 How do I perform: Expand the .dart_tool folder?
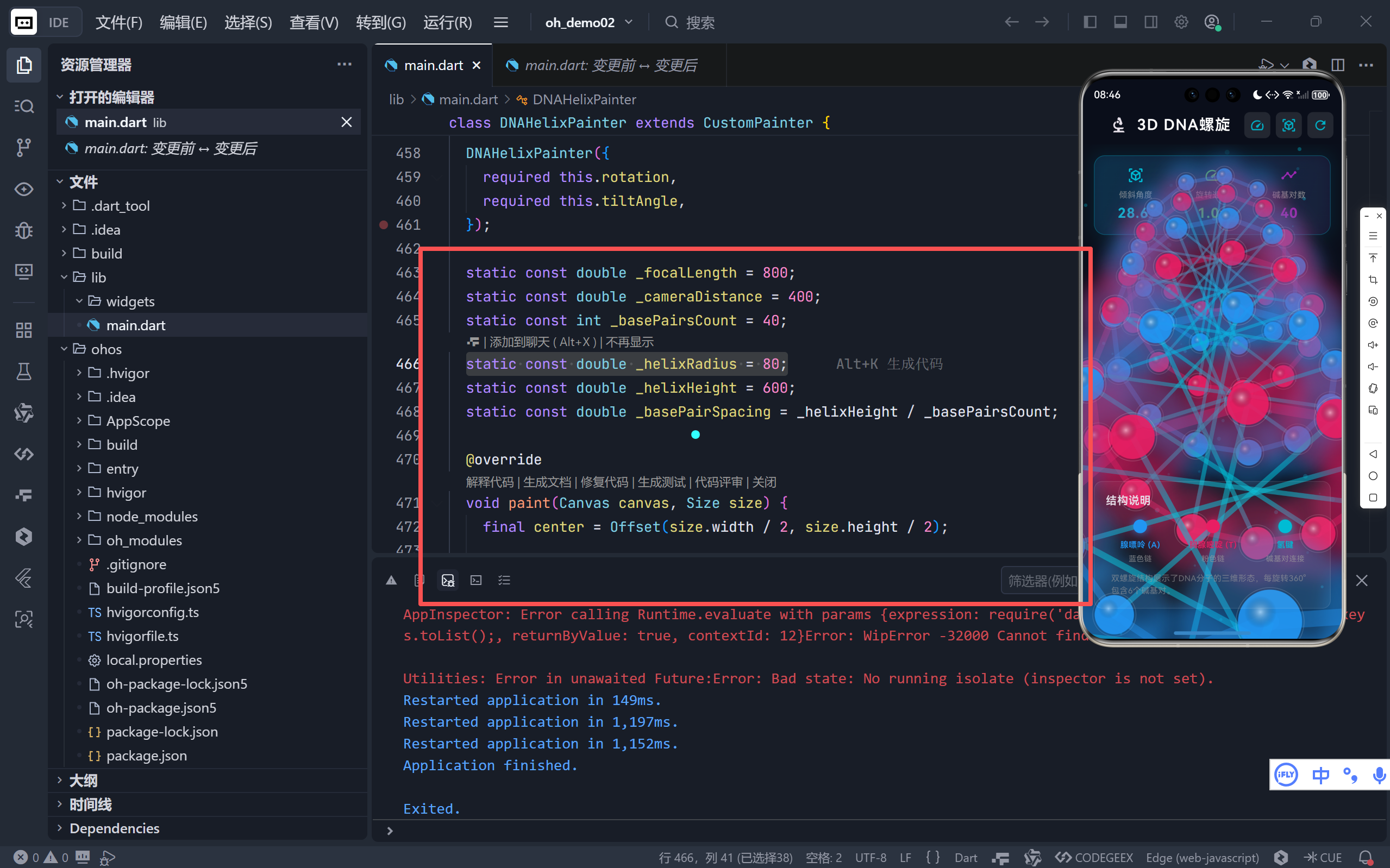click(120, 205)
